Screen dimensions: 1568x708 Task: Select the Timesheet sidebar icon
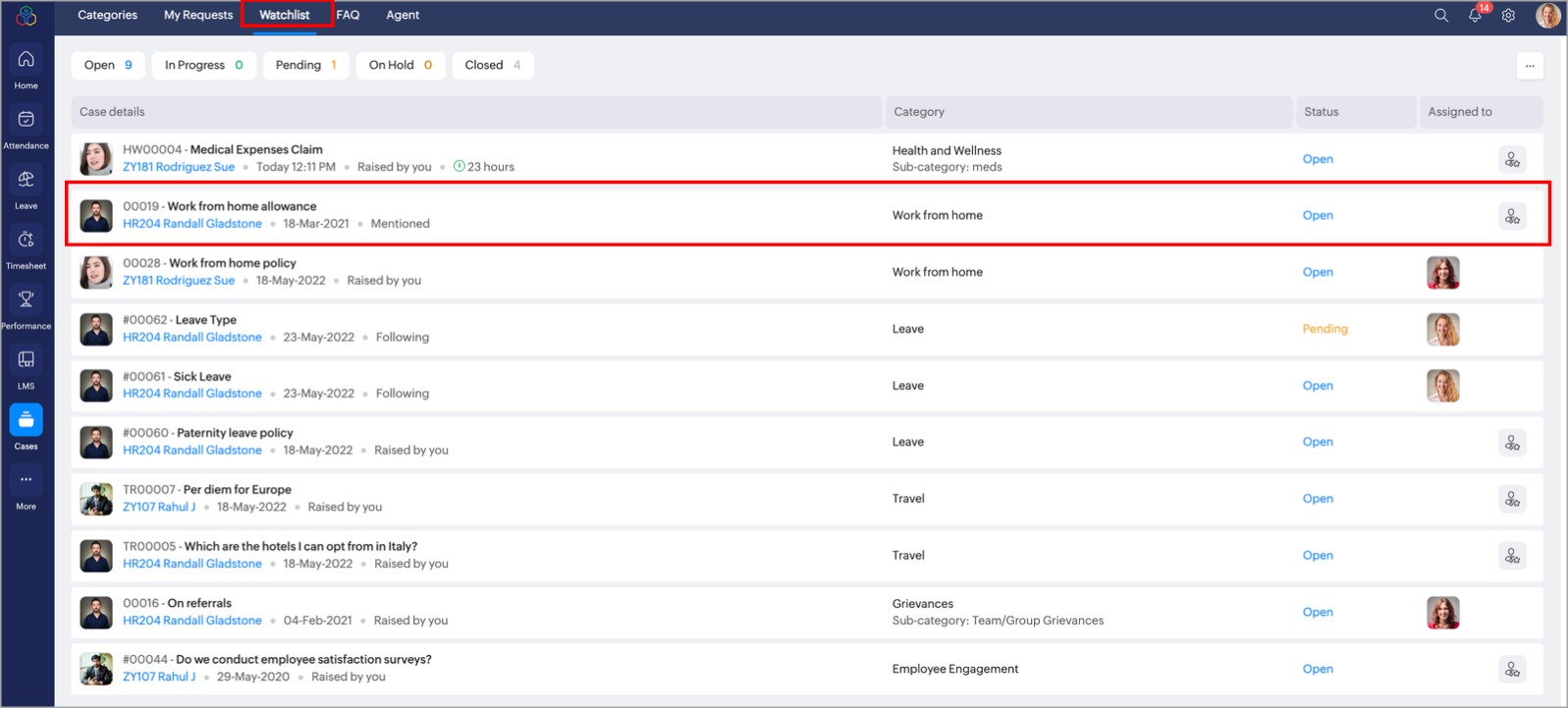[x=27, y=241]
